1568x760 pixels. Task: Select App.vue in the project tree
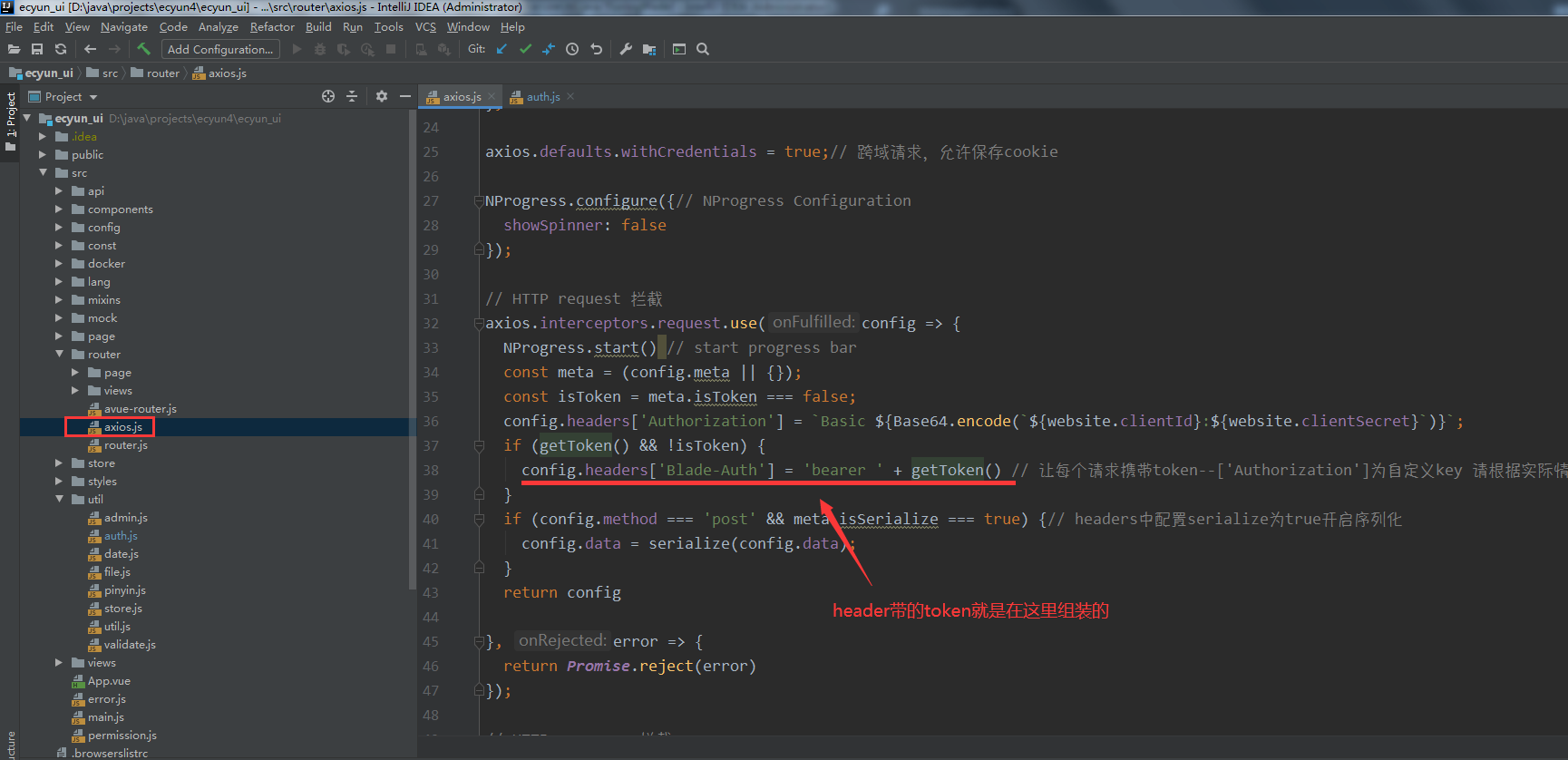(109, 681)
